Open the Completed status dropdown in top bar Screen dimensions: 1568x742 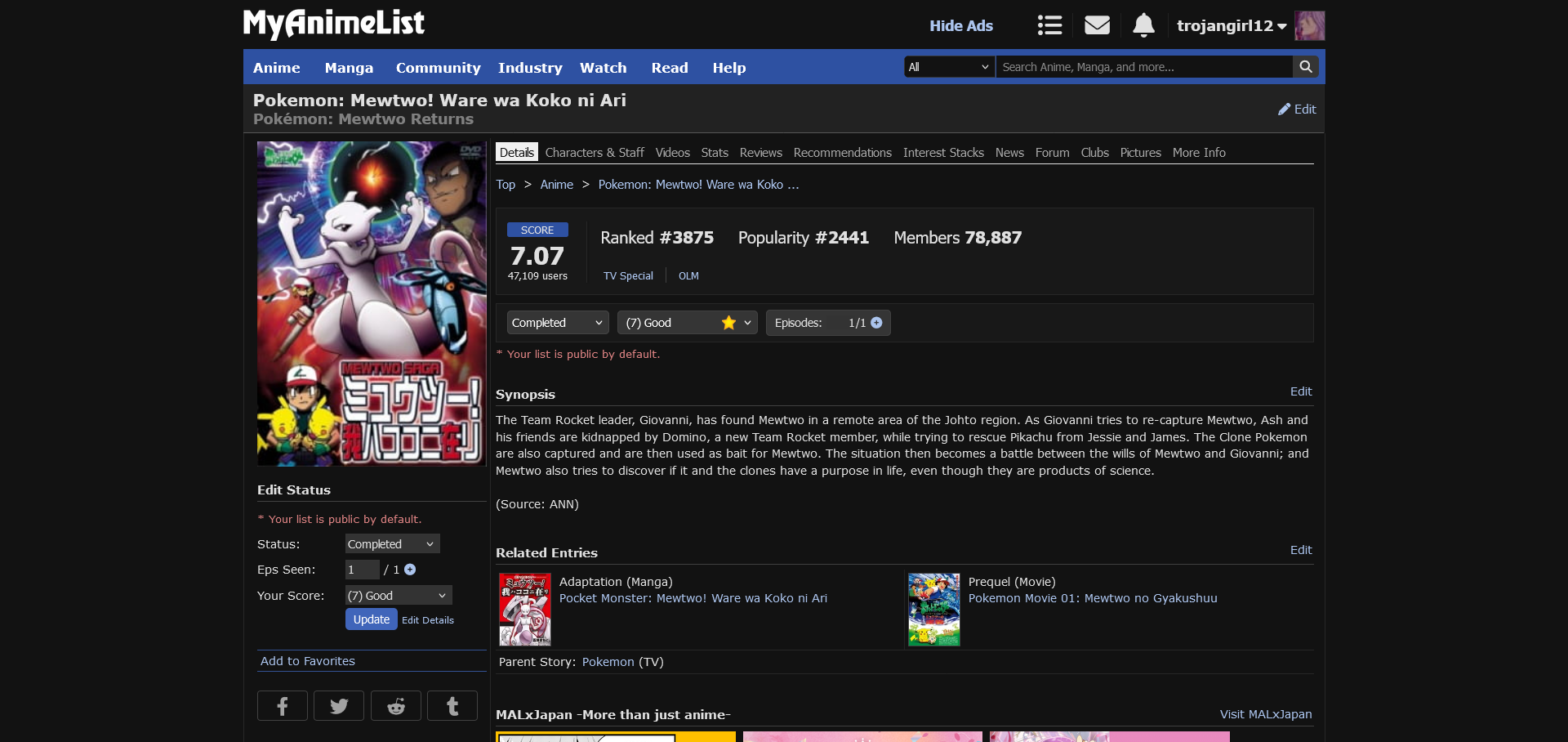coord(558,323)
